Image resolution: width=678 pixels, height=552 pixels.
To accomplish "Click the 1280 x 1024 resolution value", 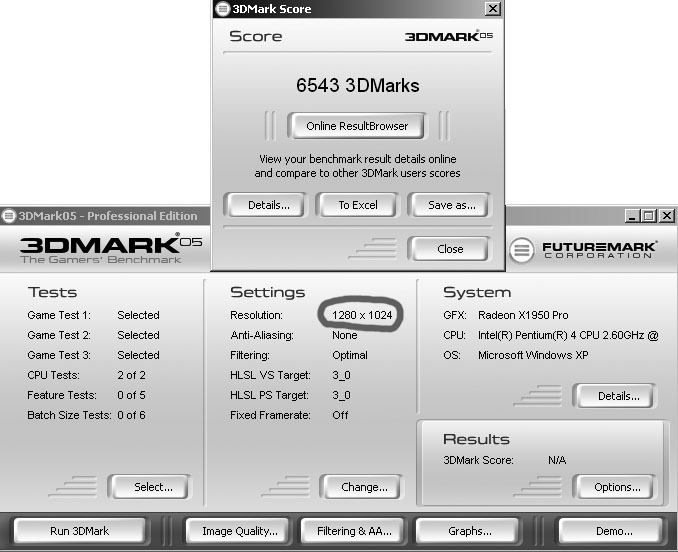I will point(362,315).
